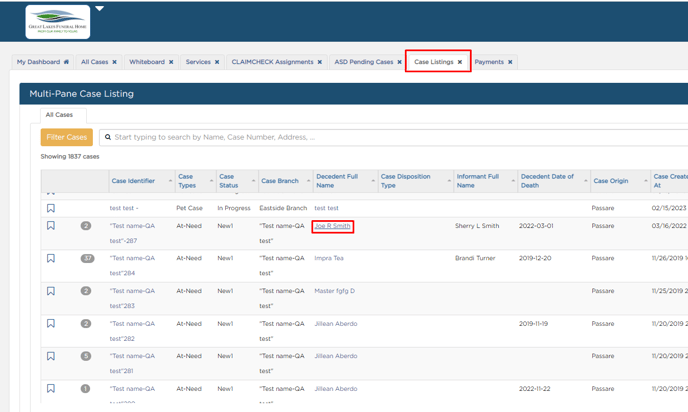The height and width of the screenshot is (412, 688).
Task: Select the In Progress status cell
Action: click(x=234, y=208)
